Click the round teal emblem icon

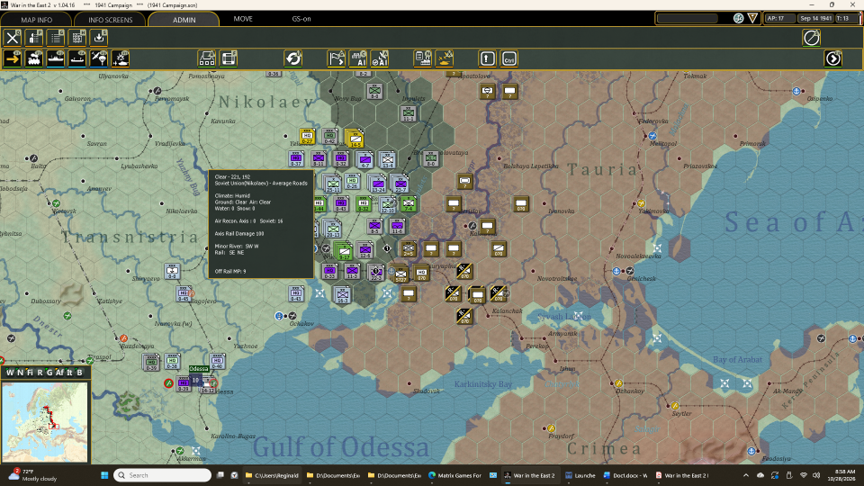(x=738, y=18)
